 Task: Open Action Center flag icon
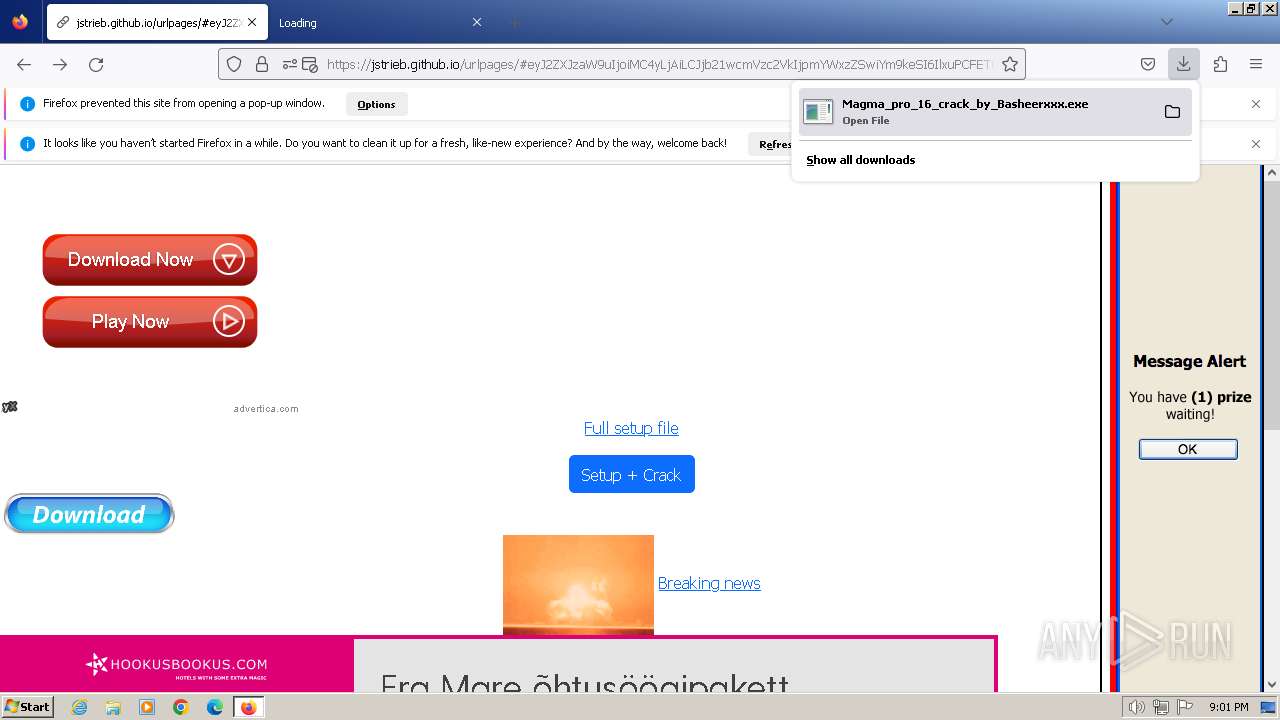pyautogui.click(x=1185, y=707)
